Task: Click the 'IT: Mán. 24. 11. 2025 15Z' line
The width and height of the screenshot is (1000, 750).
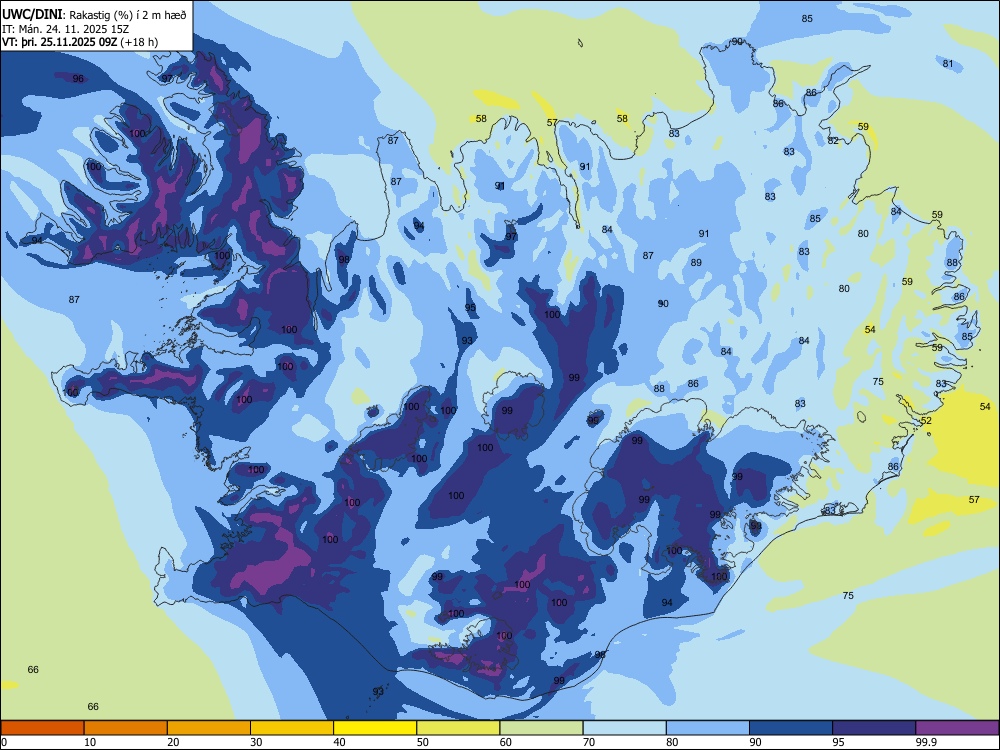Action: pos(66,29)
